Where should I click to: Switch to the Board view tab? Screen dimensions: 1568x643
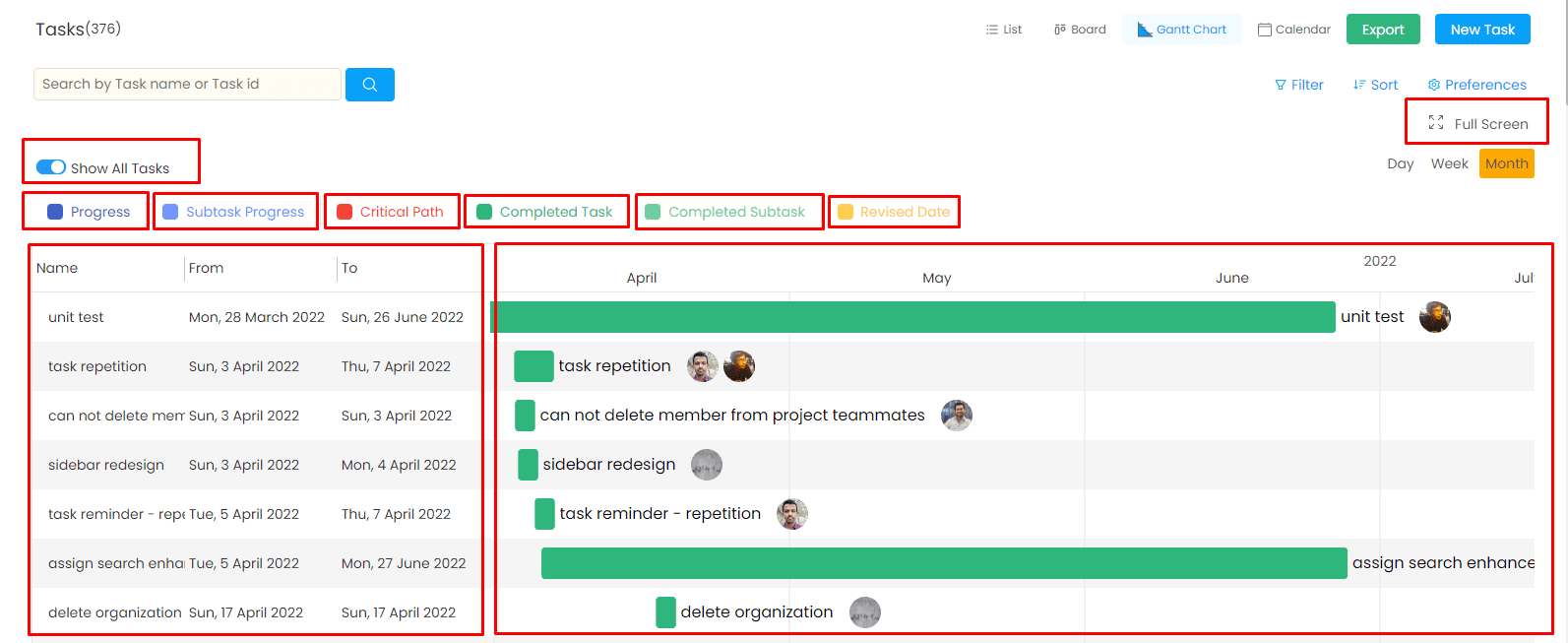tap(1080, 30)
